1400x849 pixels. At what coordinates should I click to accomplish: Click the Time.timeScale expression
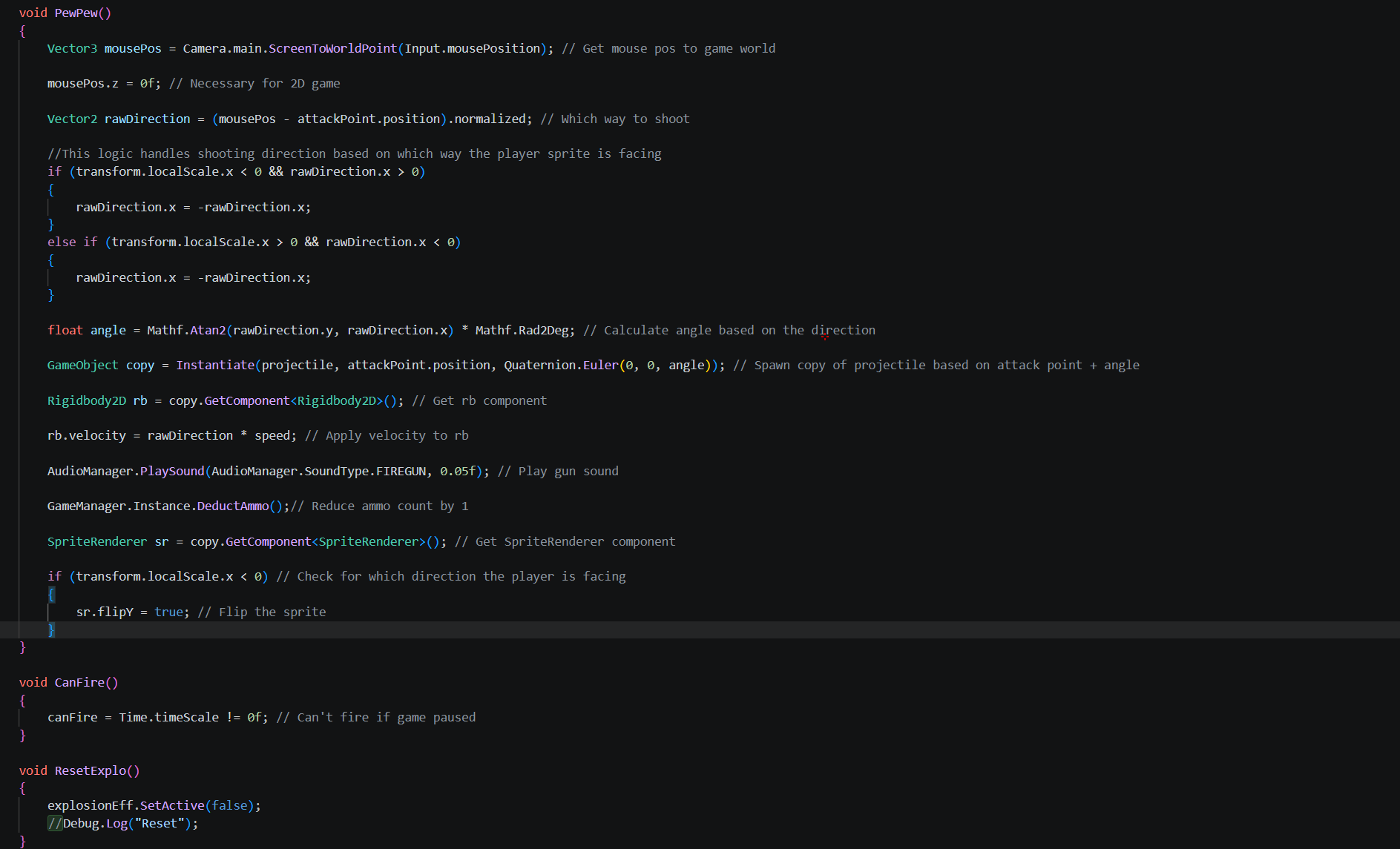pos(168,717)
